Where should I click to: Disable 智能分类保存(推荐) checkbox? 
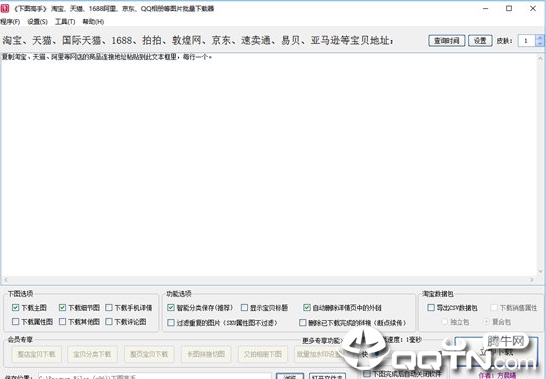tap(171, 308)
